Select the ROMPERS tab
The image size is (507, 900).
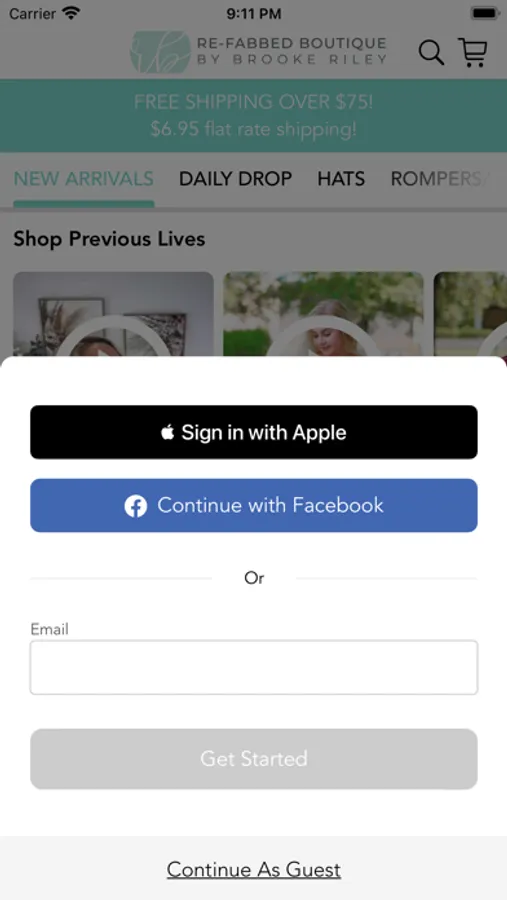point(441,179)
